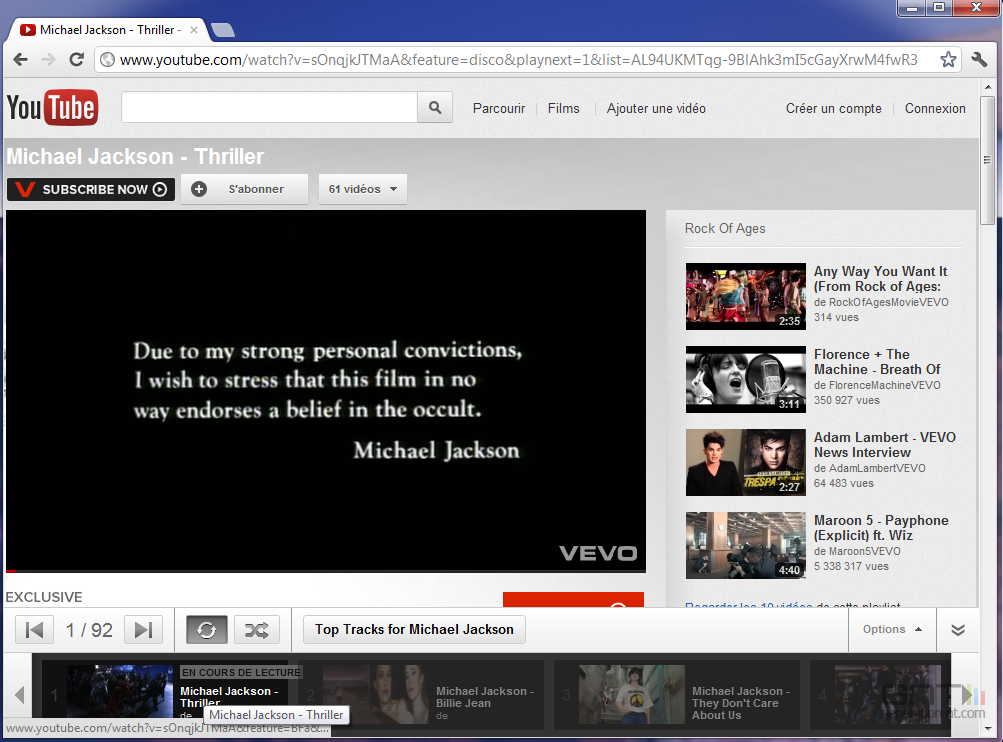Click Maroon 5 - Payphone title link
This screenshot has width=1003, height=742.
coord(881,528)
